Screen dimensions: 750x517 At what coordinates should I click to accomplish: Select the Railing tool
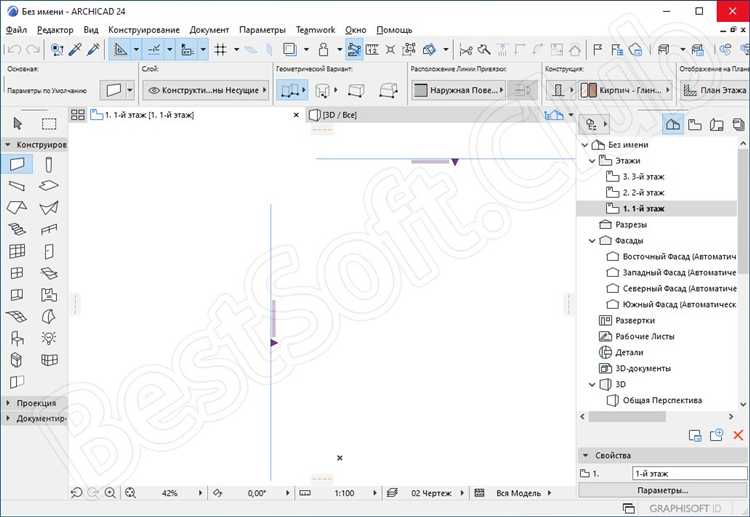(x=49, y=230)
